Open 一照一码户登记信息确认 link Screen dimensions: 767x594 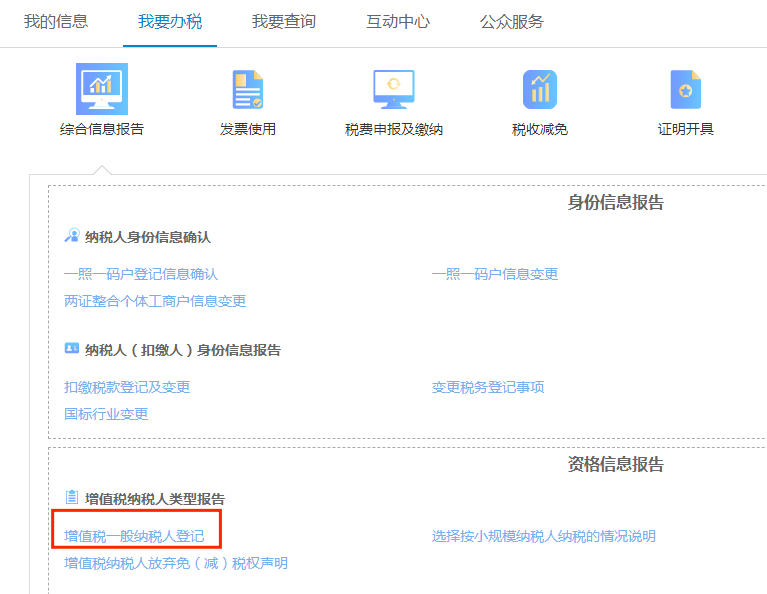(x=141, y=274)
